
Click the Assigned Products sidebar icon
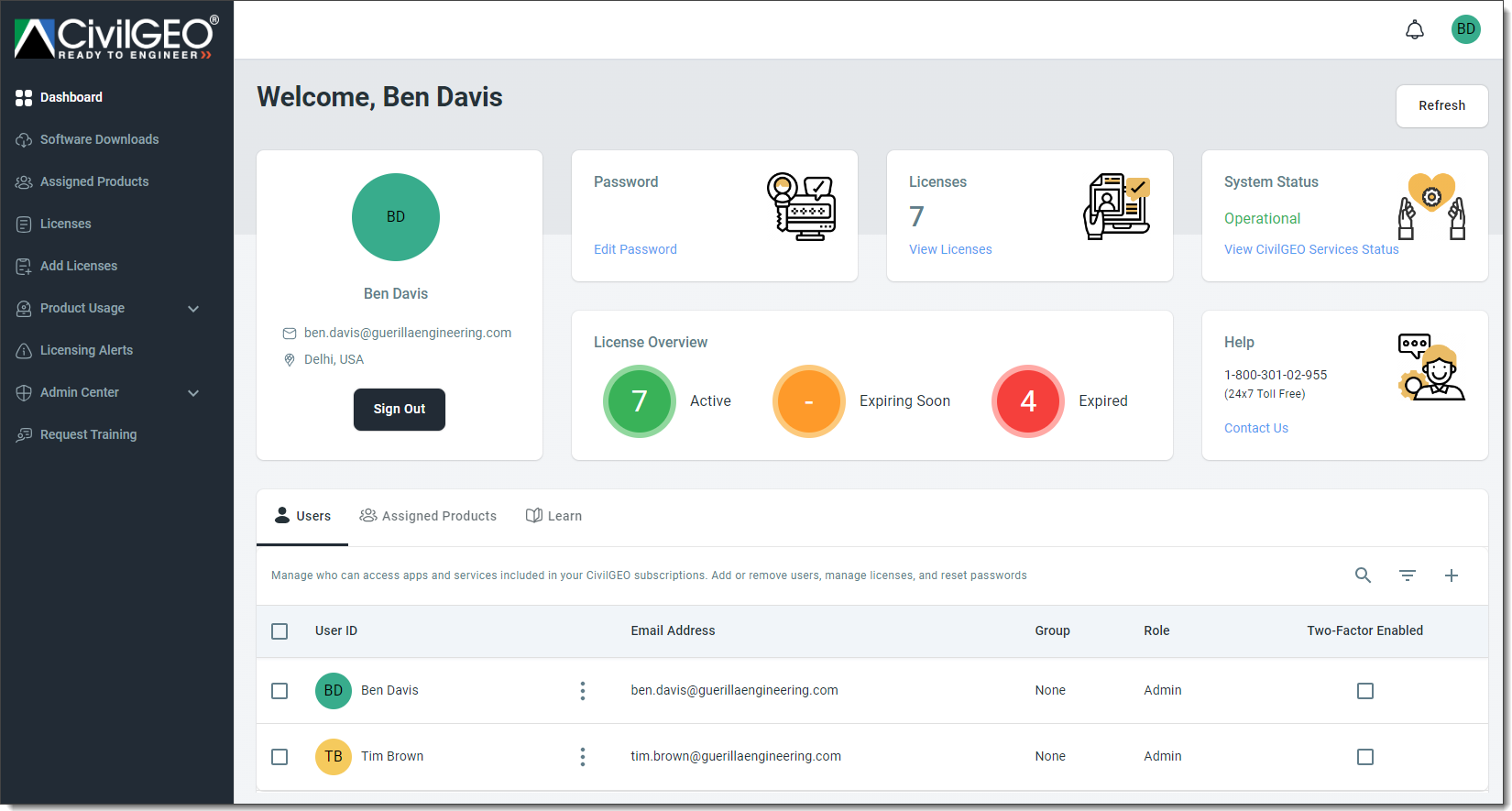pos(24,181)
